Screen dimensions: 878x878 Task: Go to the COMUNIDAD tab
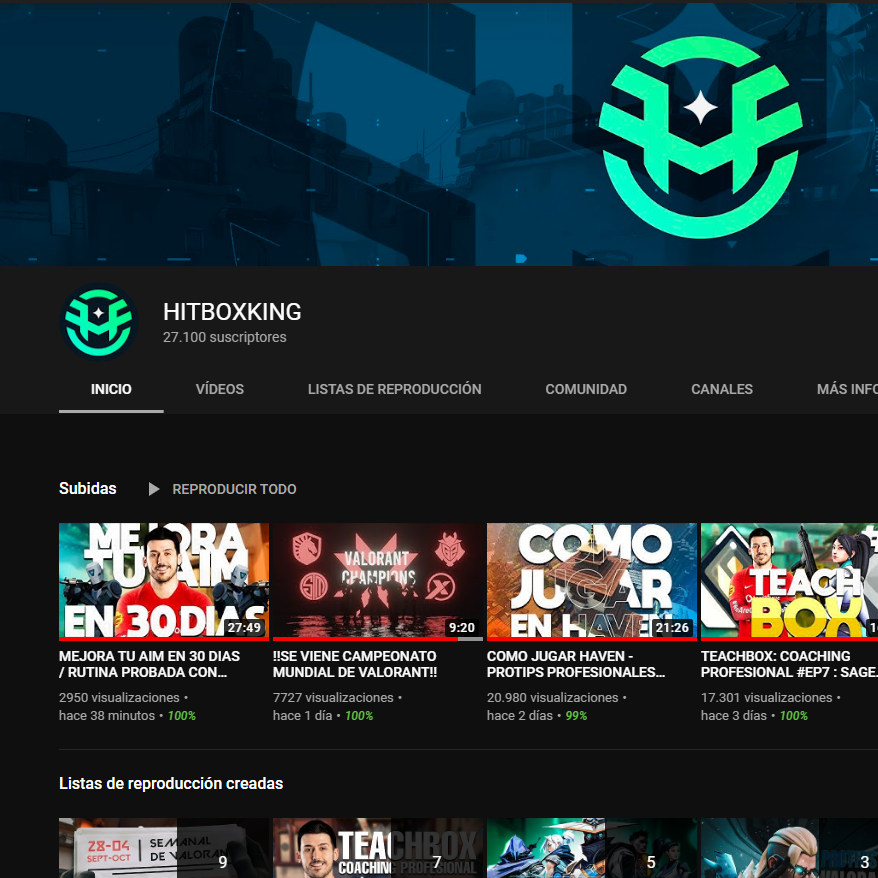pos(586,389)
